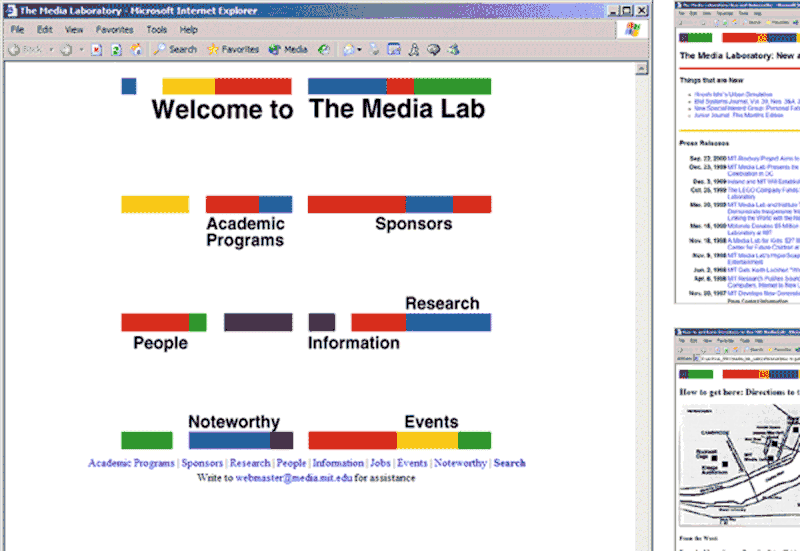Open the Mail dropdown arrow
800x551 pixels.
pyautogui.click(x=359, y=49)
